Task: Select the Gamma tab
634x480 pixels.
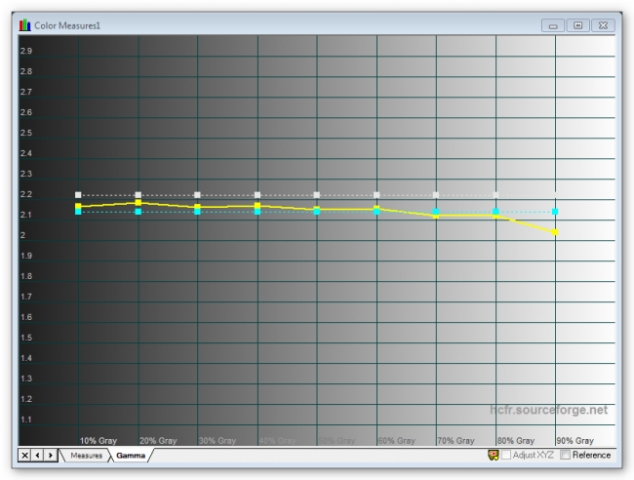Action: click(131, 455)
